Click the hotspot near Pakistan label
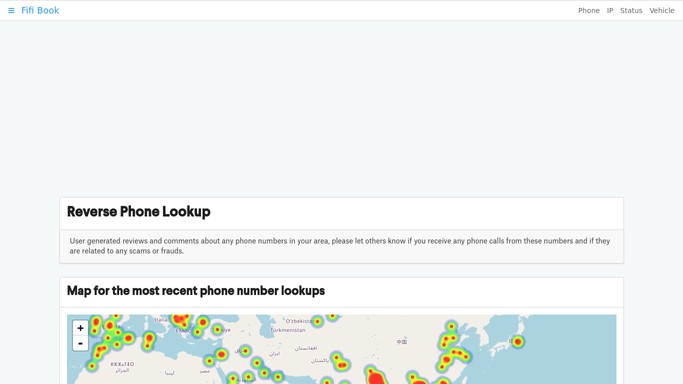Viewport: 683px width, 384px height. [x=340, y=362]
